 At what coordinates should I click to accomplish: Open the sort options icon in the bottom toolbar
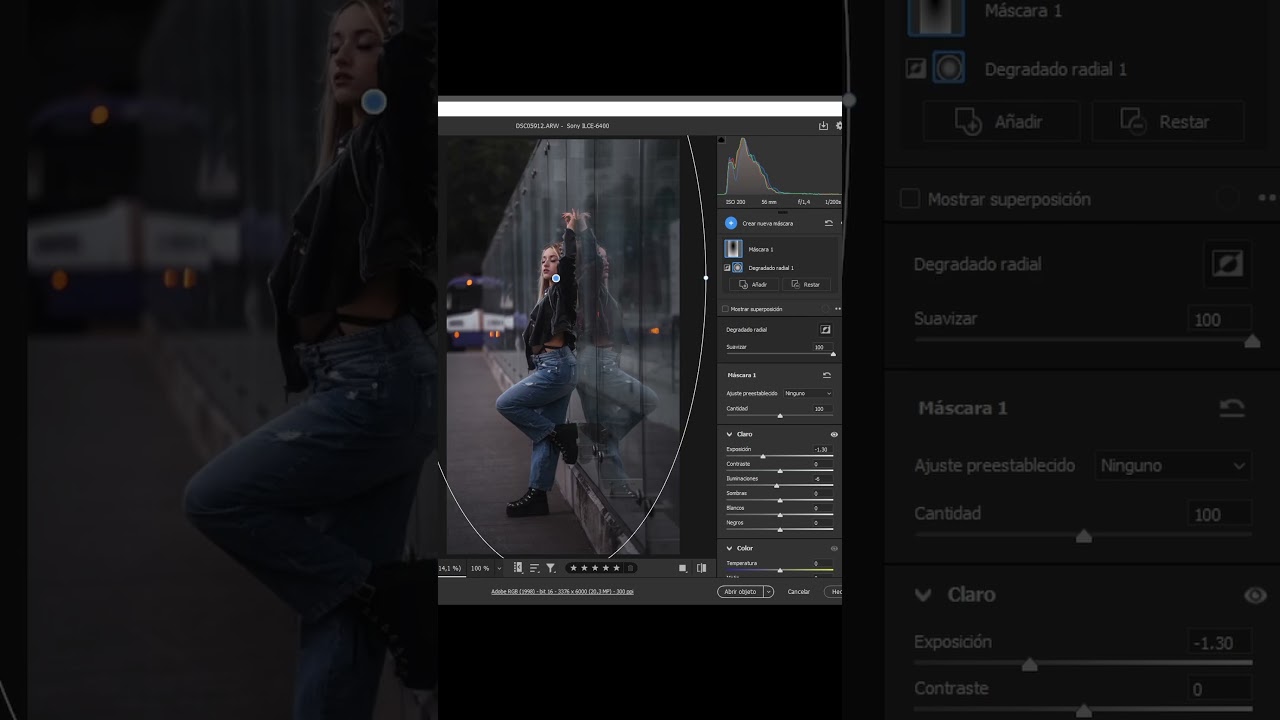point(534,568)
